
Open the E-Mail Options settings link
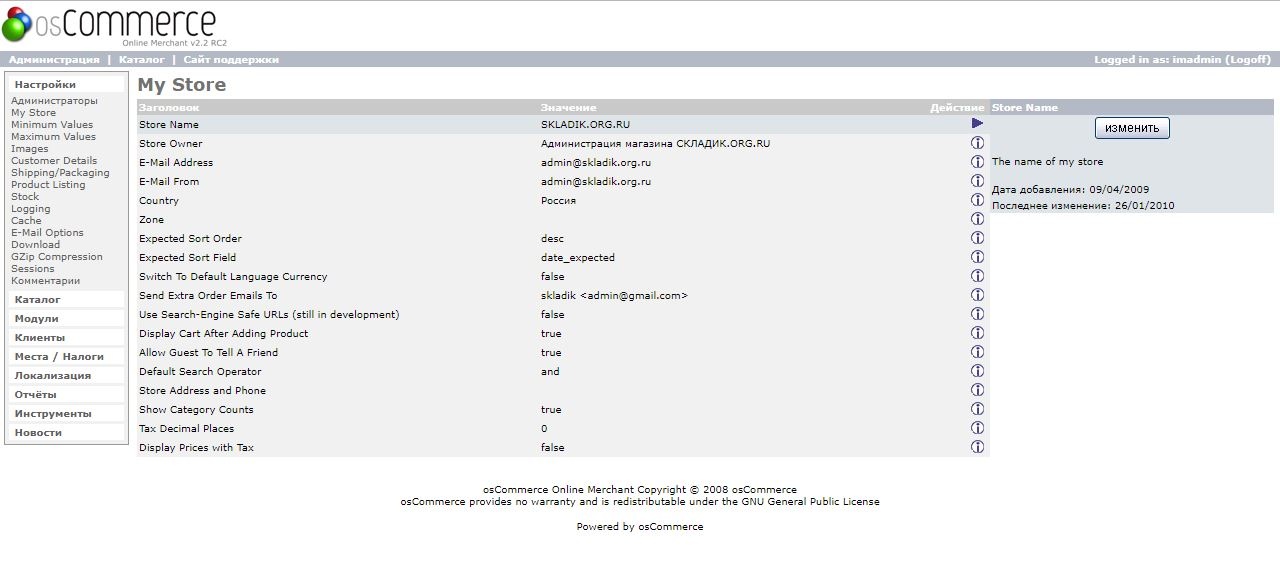(47, 233)
